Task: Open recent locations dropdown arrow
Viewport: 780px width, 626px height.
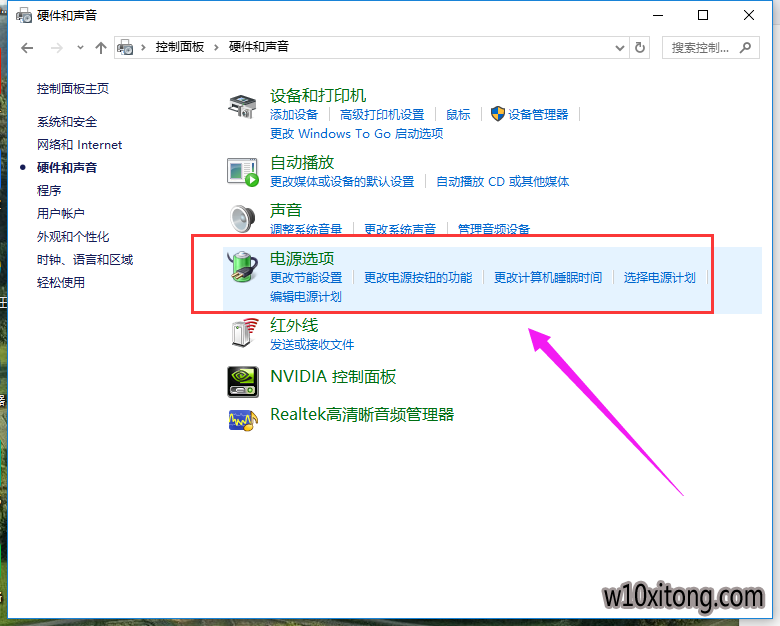Action: click(x=80, y=48)
